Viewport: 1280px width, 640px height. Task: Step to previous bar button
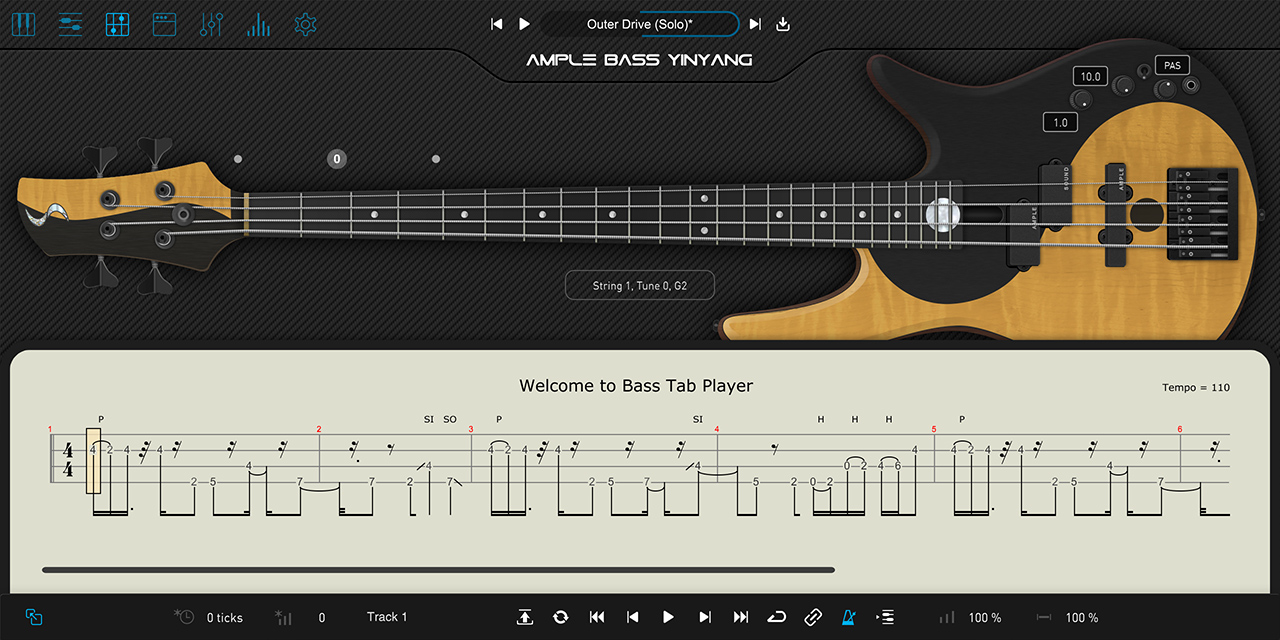(x=632, y=617)
